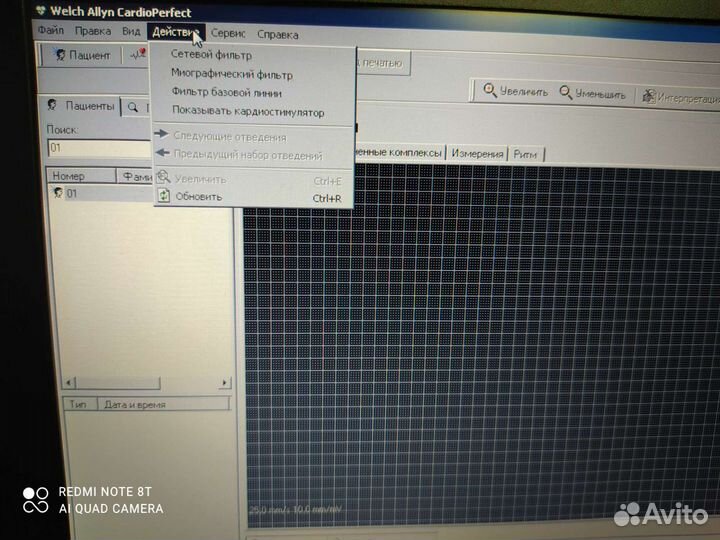720x540 pixels.
Task: Open the Сервис menu
Action: coord(228,34)
